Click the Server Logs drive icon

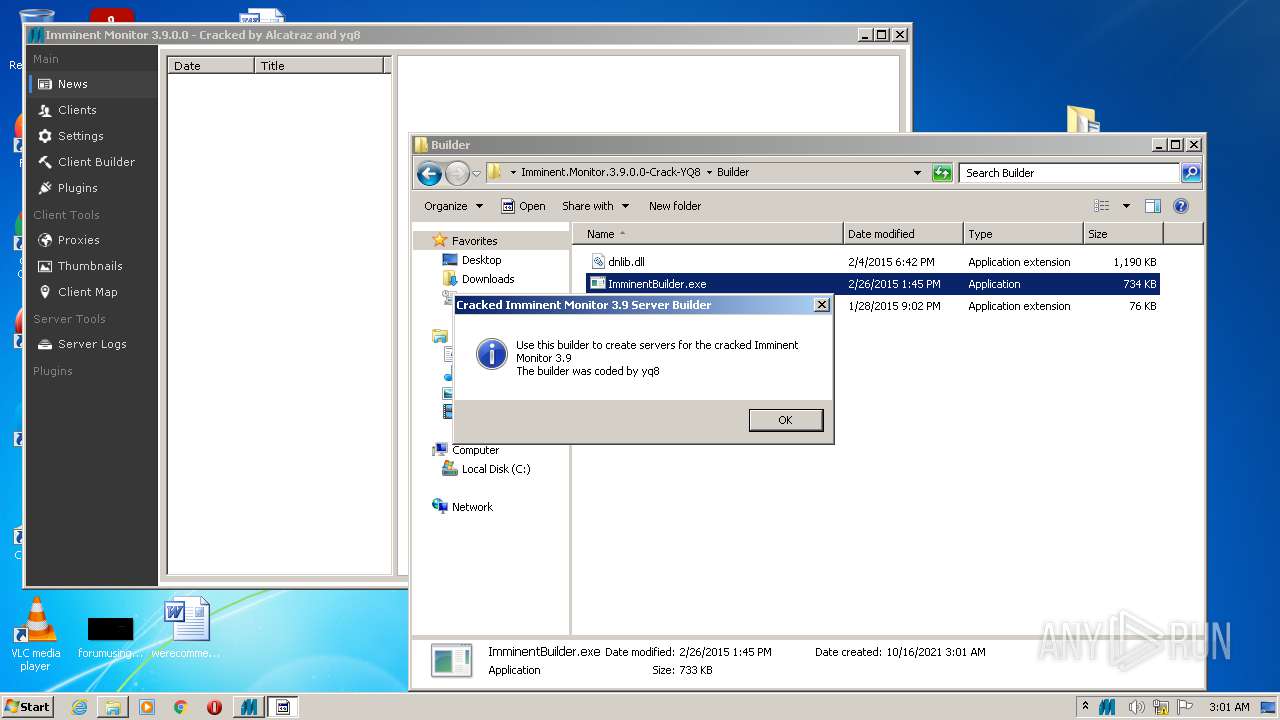click(45, 344)
